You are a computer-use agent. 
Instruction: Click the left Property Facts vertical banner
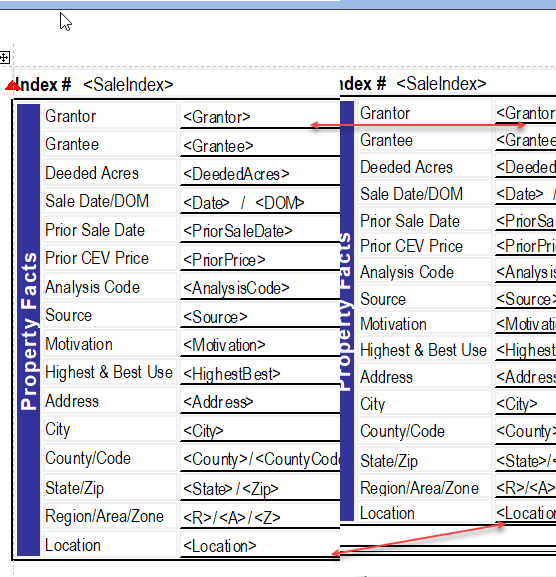(x=28, y=330)
